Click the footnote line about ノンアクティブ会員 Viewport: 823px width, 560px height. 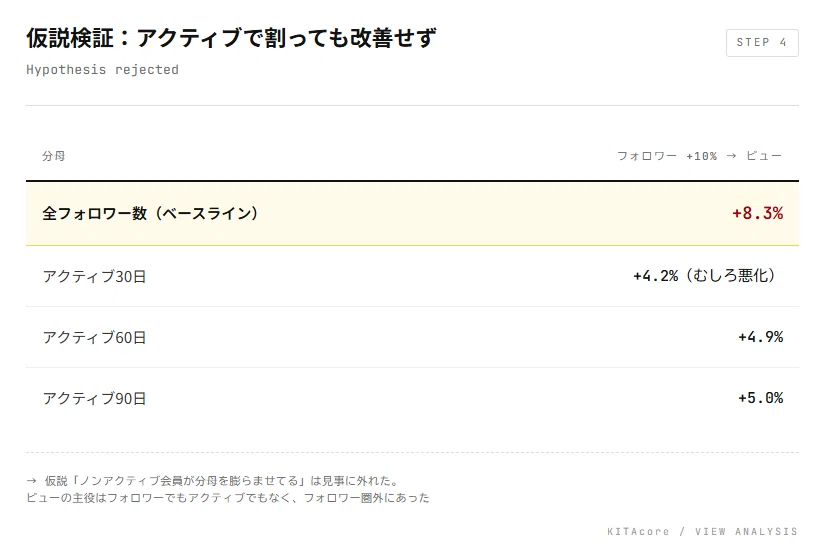(214, 481)
